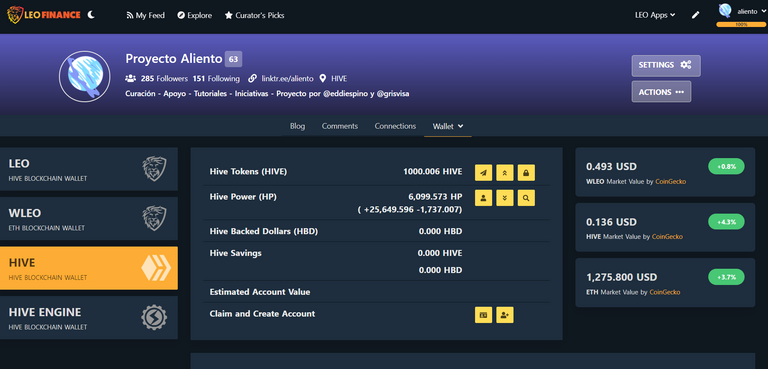The height and width of the screenshot is (369, 768).
Task: Open the Wallet tab dropdown
Action: point(448,126)
